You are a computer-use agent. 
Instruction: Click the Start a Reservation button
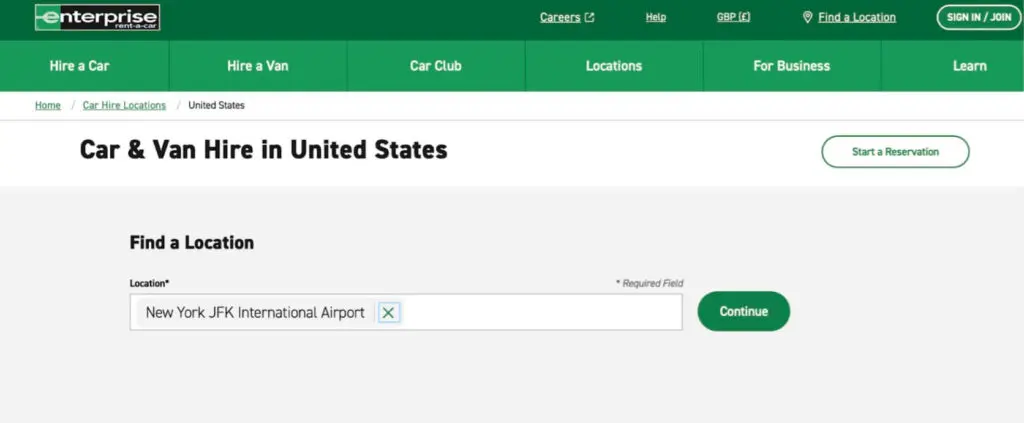pos(895,152)
